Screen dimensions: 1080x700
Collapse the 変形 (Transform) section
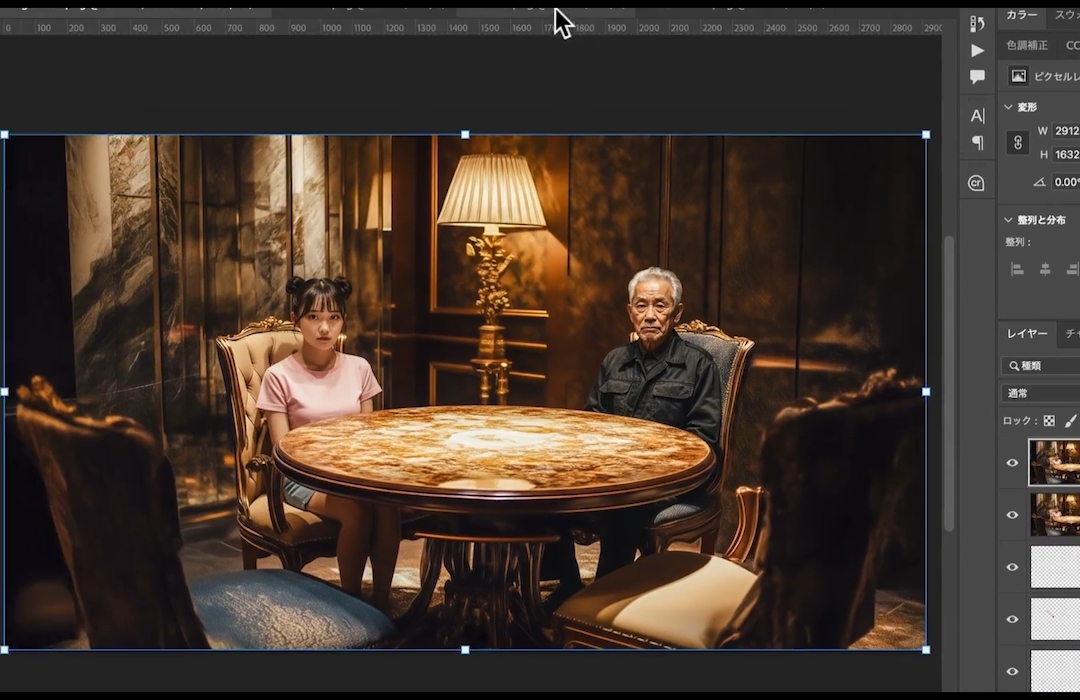(x=1008, y=107)
